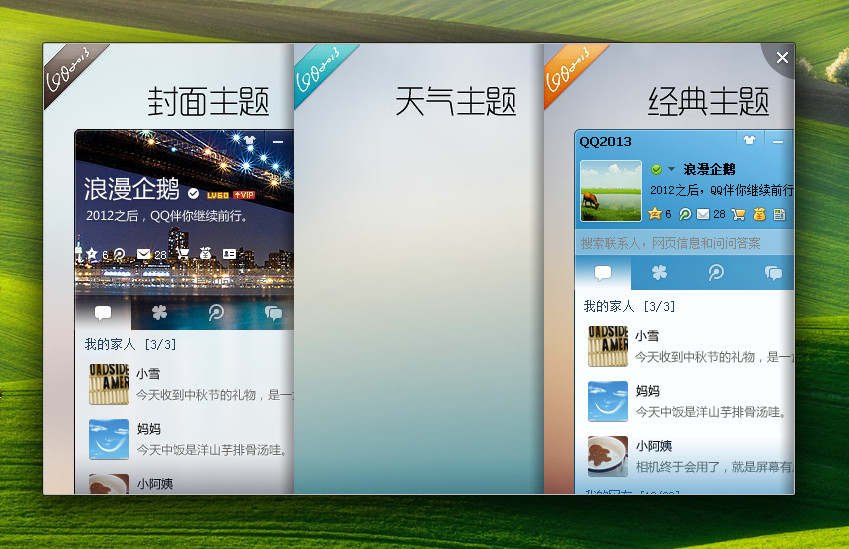Minimize the classic QQ2013 preview window
849x549 pixels.
point(778,141)
